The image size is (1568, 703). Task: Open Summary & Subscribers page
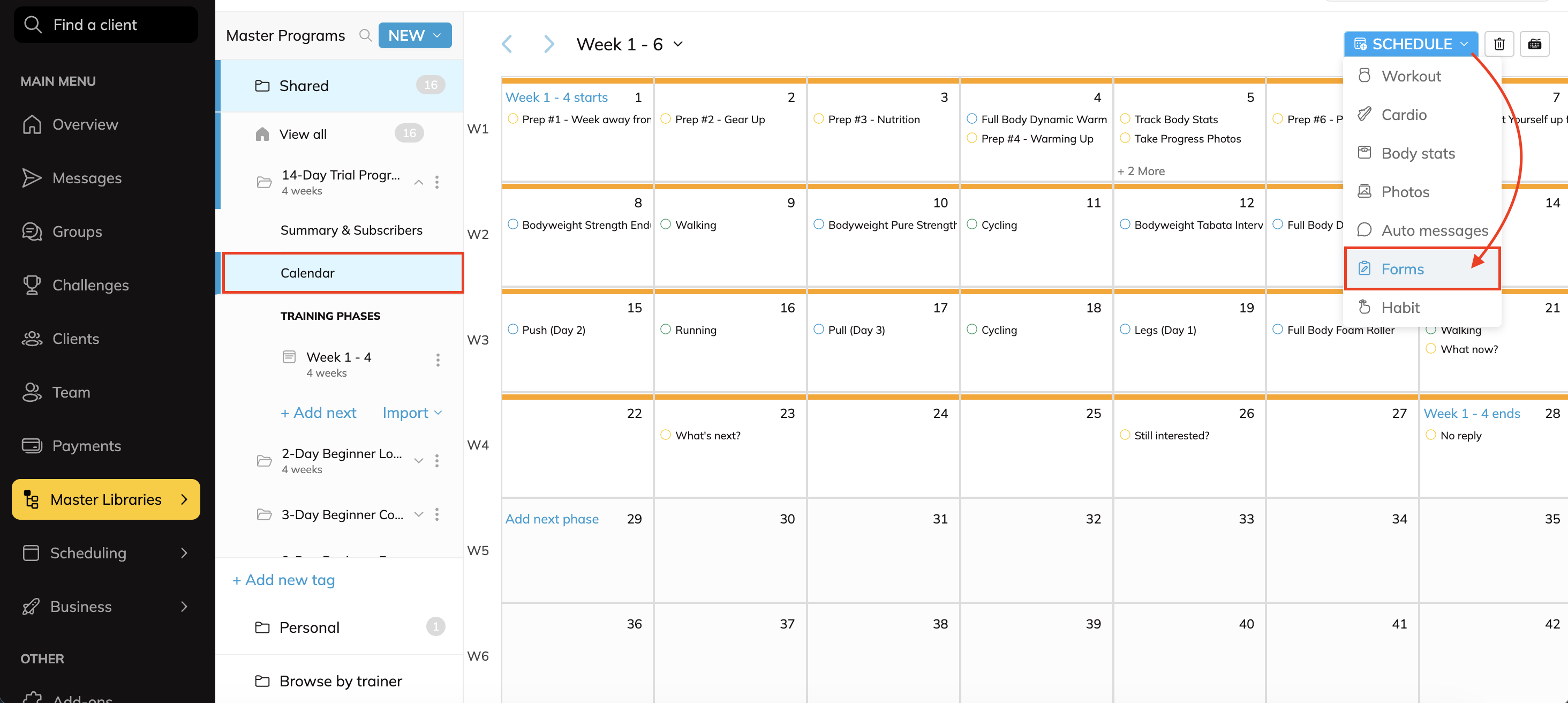[x=351, y=230]
